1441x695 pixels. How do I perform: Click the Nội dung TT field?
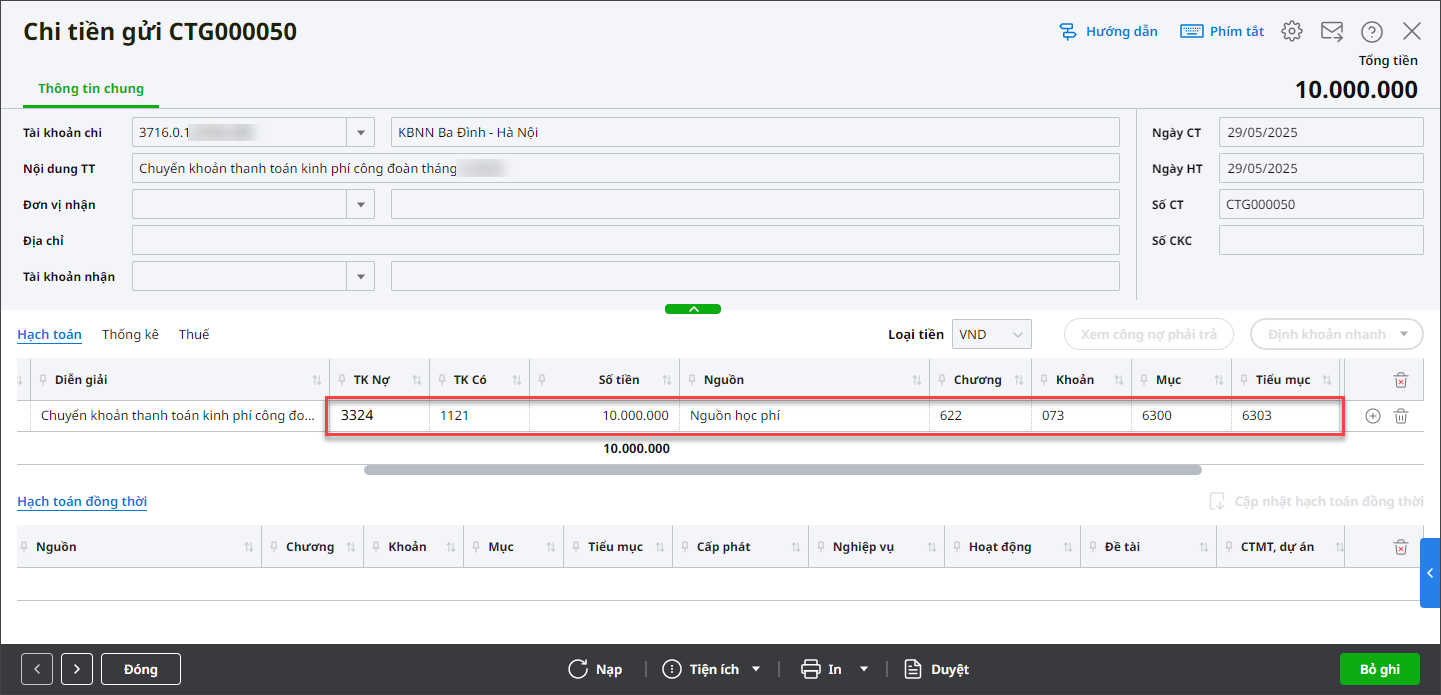(x=625, y=168)
